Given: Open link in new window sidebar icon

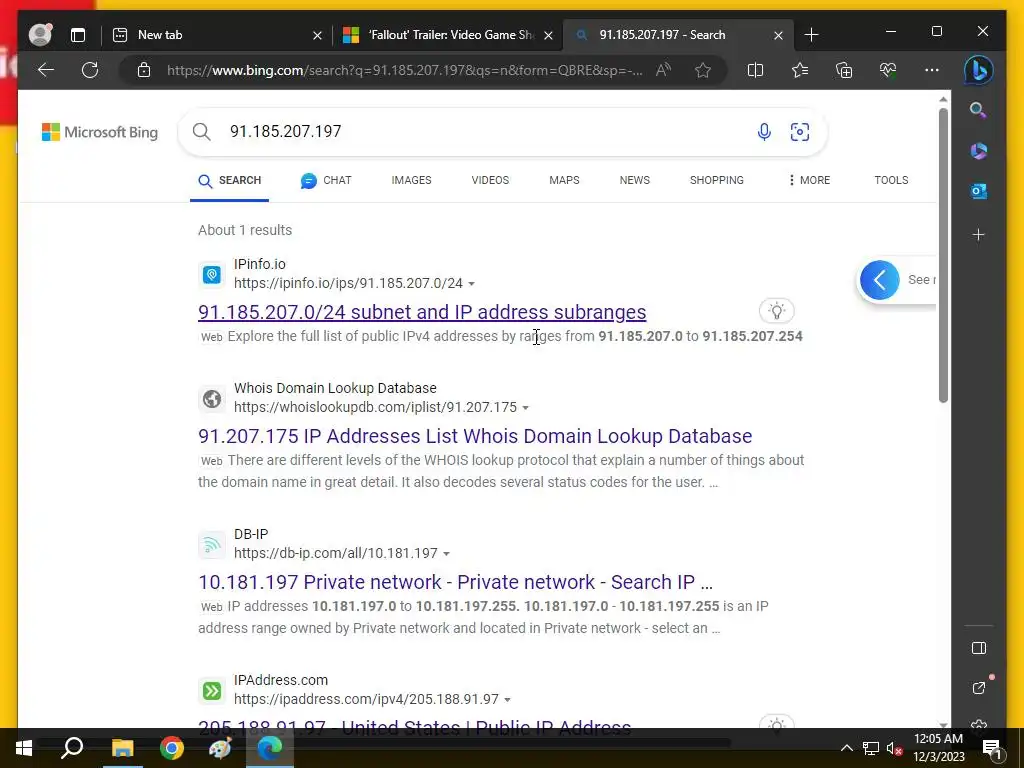Looking at the screenshot, I should [x=978, y=688].
